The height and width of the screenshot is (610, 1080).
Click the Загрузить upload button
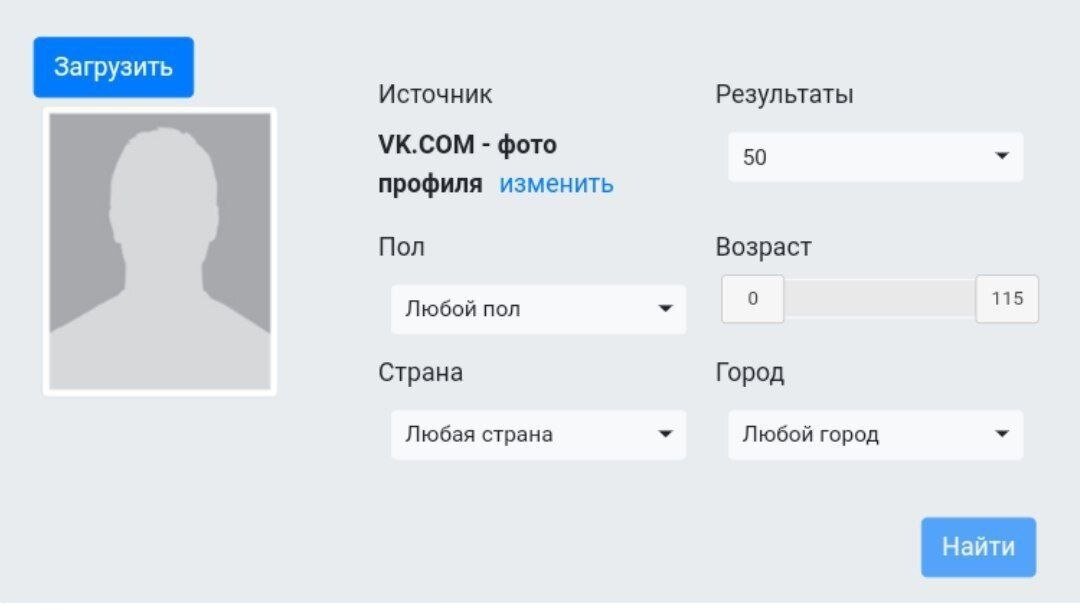coord(114,67)
